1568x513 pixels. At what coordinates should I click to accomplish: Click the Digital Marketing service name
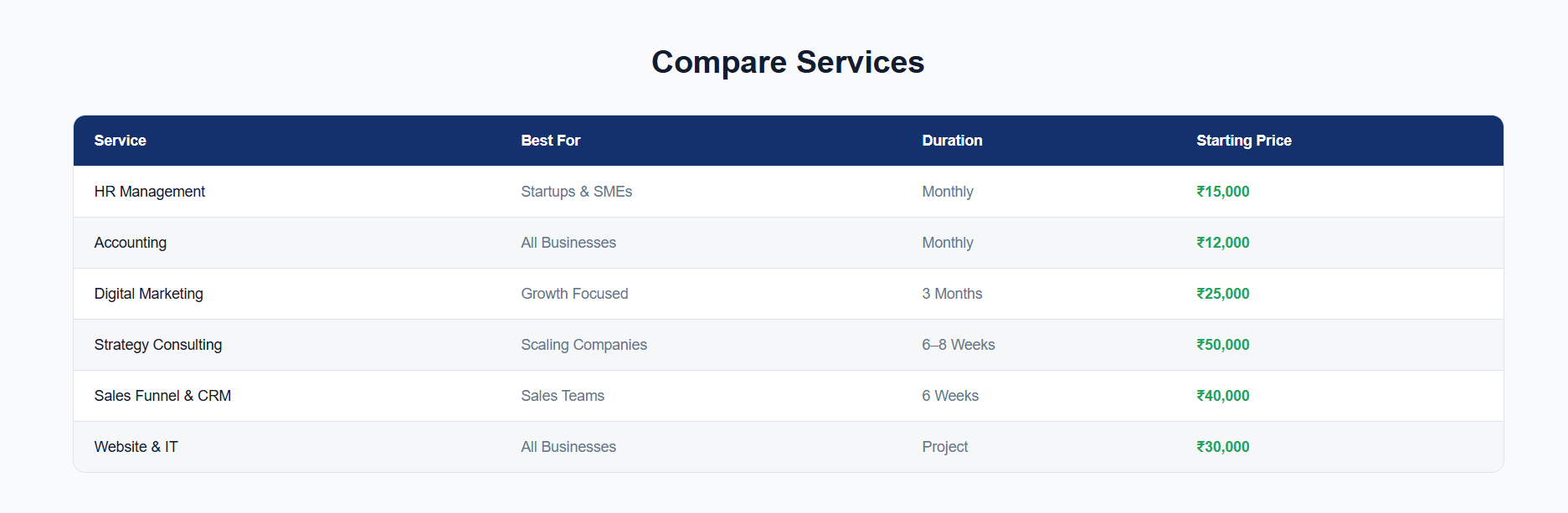tap(148, 294)
